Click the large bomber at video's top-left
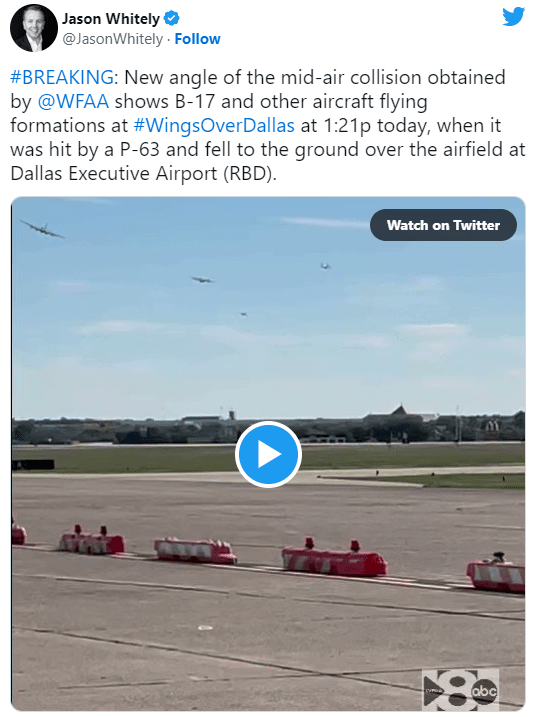The height and width of the screenshot is (717, 533). click(x=42, y=229)
